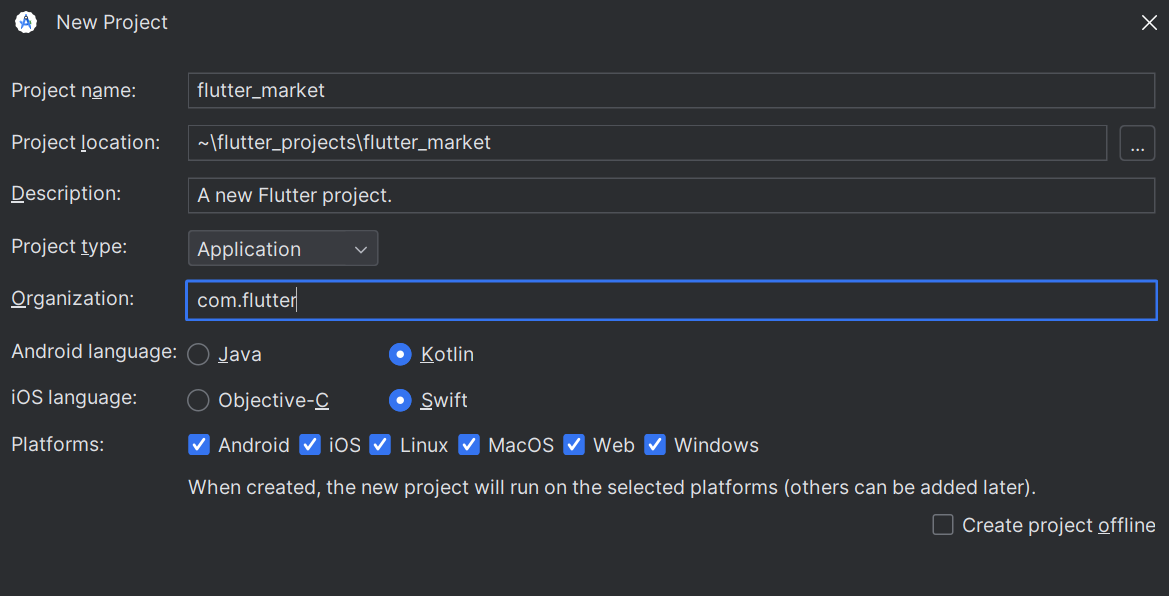Viewport: 1169px width, 596px height.
Task: Enable Create project offline checkbox
Action: (943, 525)
